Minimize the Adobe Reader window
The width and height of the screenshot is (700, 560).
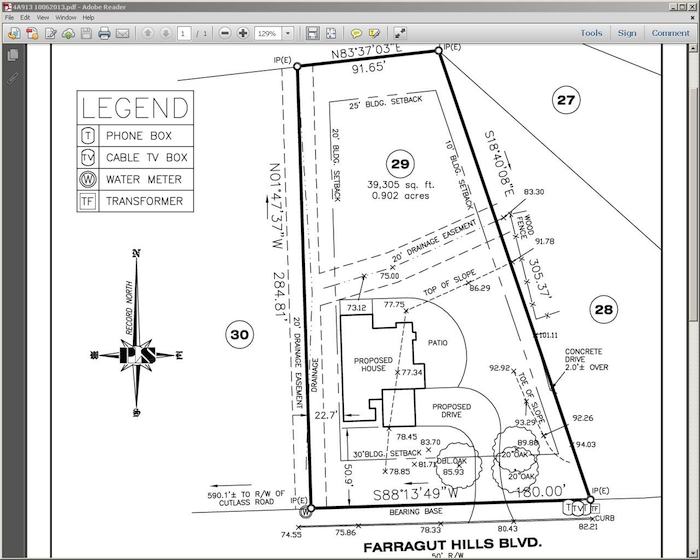[673, 7]
